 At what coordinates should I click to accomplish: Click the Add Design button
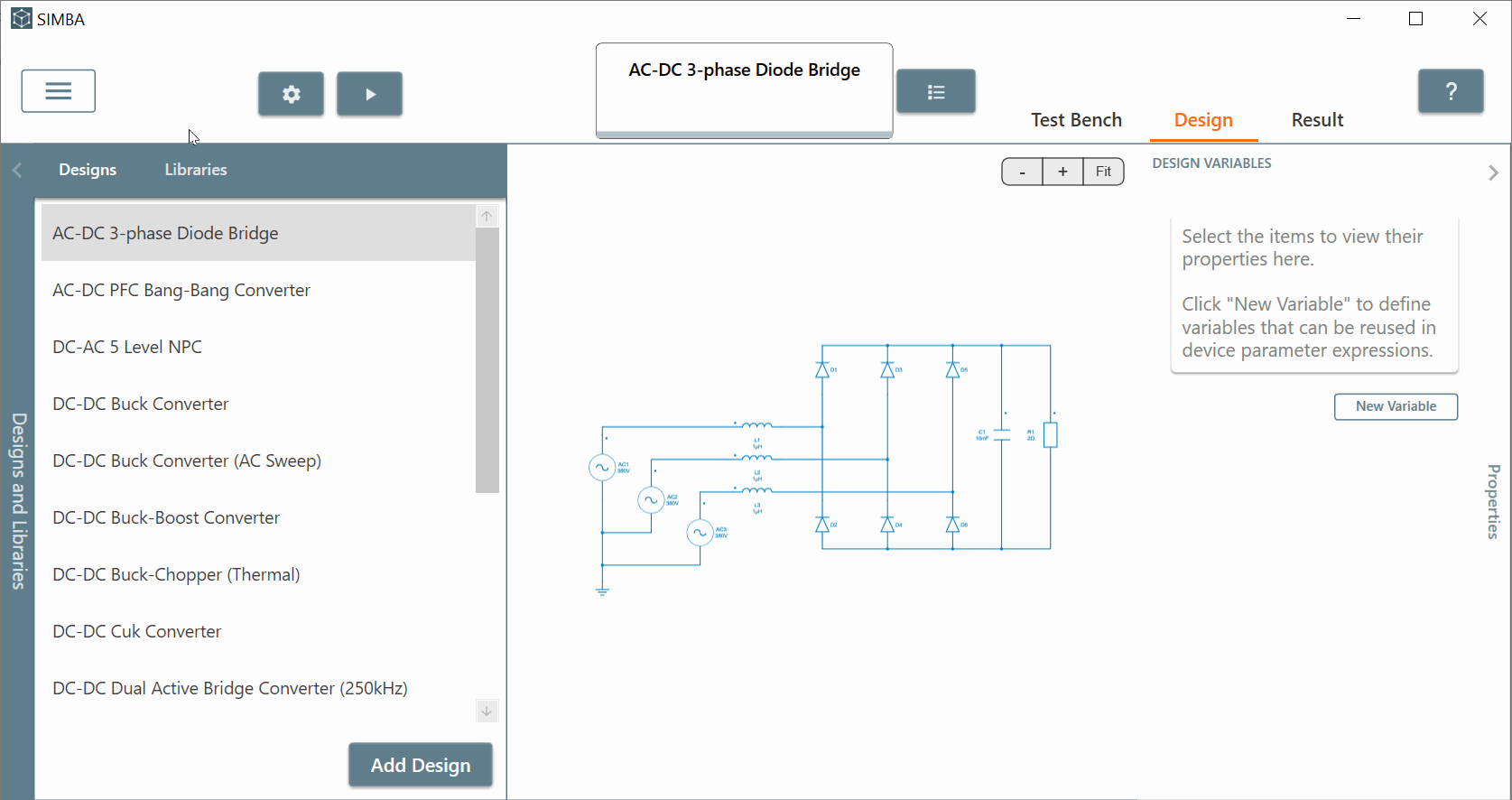click(x=421, y=765)
